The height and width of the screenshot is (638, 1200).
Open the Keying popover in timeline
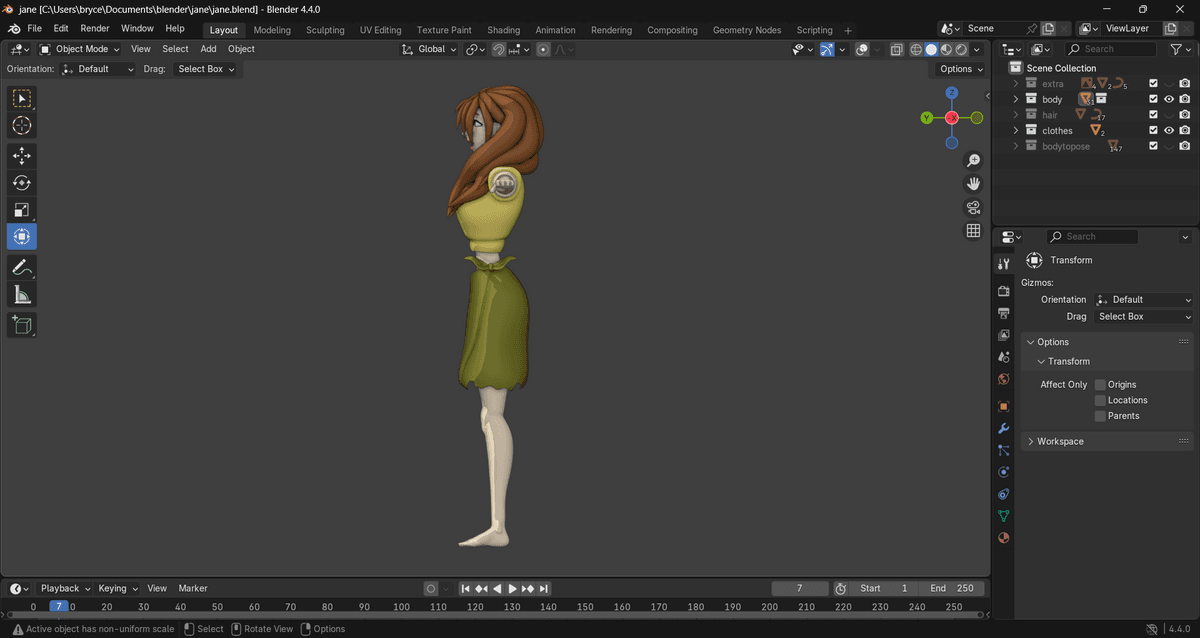point(117,589)
